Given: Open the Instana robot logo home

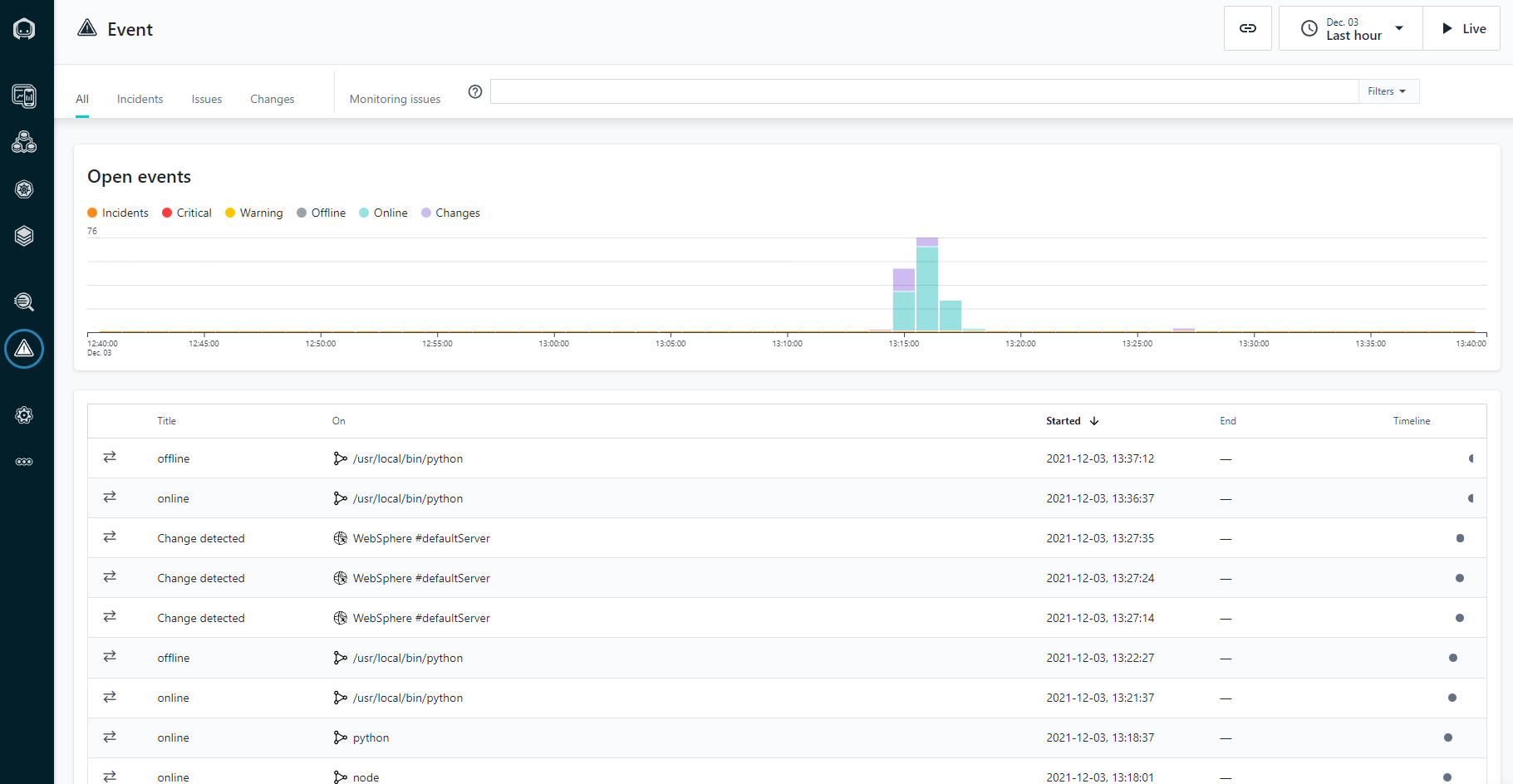Looking at the screenshot, I should coord(24,29).
